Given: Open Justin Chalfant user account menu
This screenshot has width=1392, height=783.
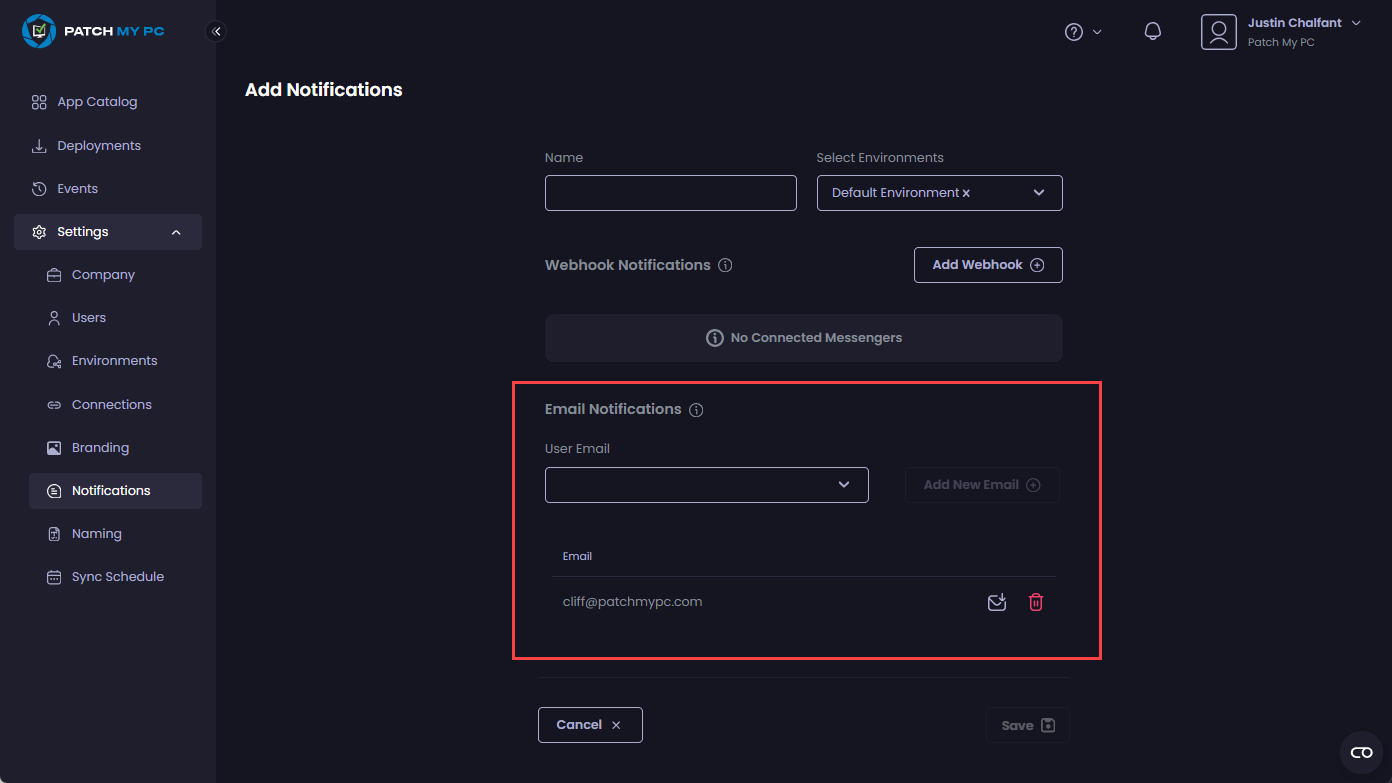Looking at the screenshot, I should [x=1283, y=32].
